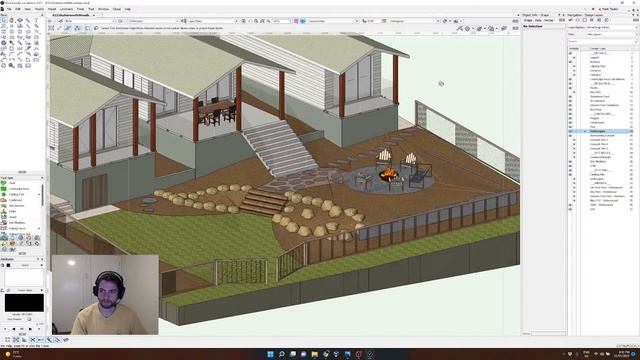
Task: Open the active layer dropdown in View bar
Action: [x=152, y=21]
